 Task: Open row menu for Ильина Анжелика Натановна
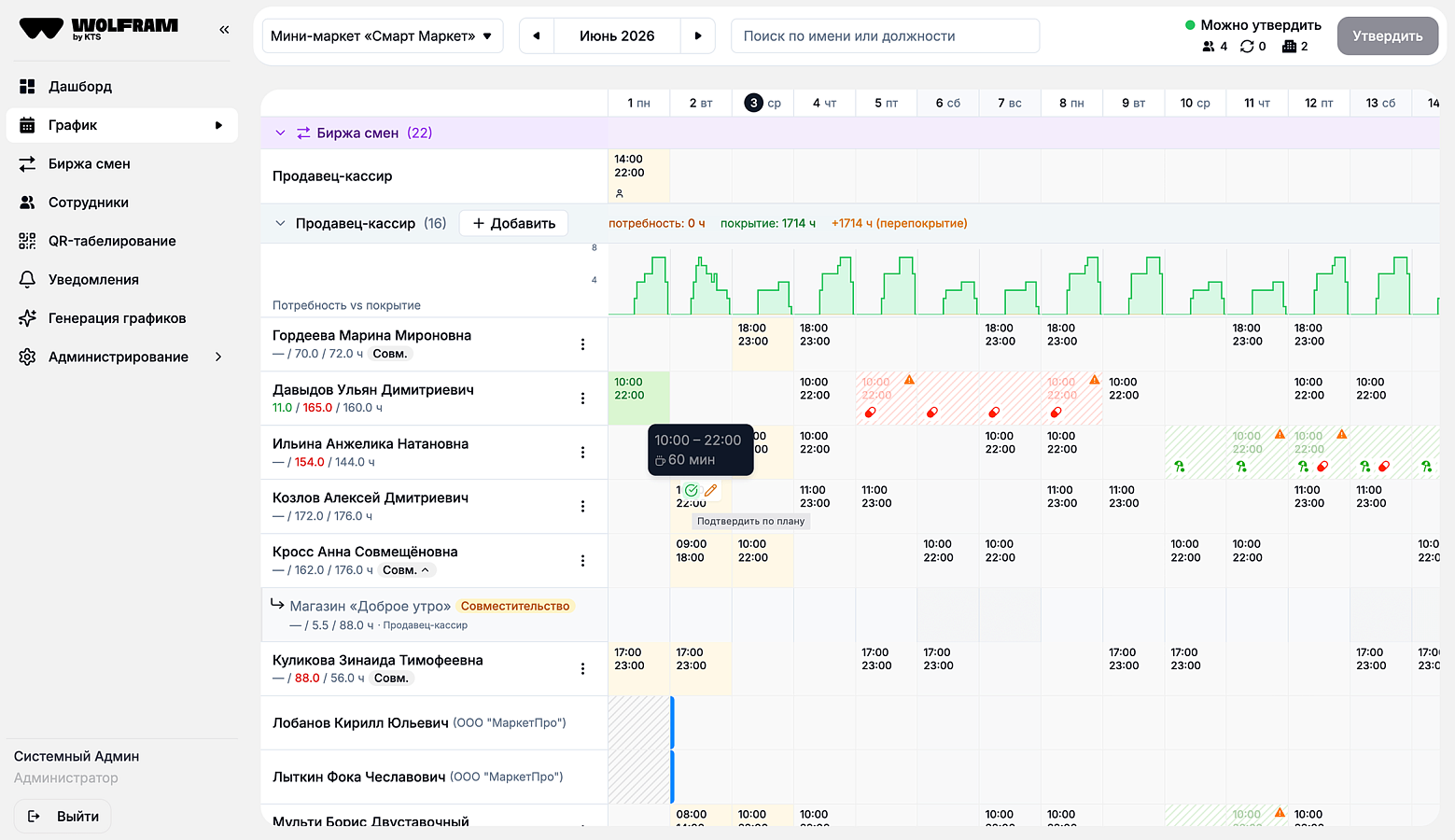pyautogui.click(x=582, y=453)
